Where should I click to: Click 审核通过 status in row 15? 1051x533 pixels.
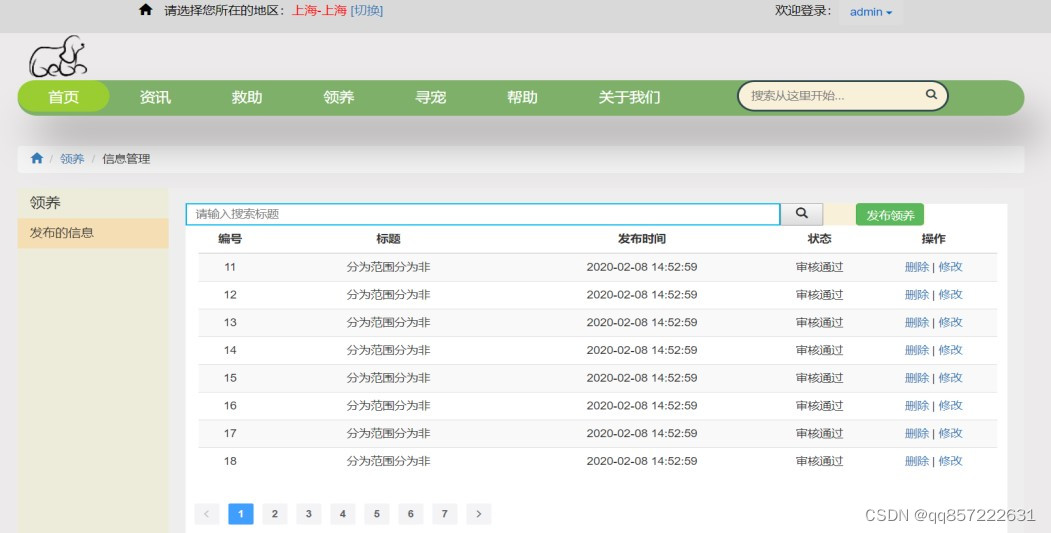click(819, 378)
